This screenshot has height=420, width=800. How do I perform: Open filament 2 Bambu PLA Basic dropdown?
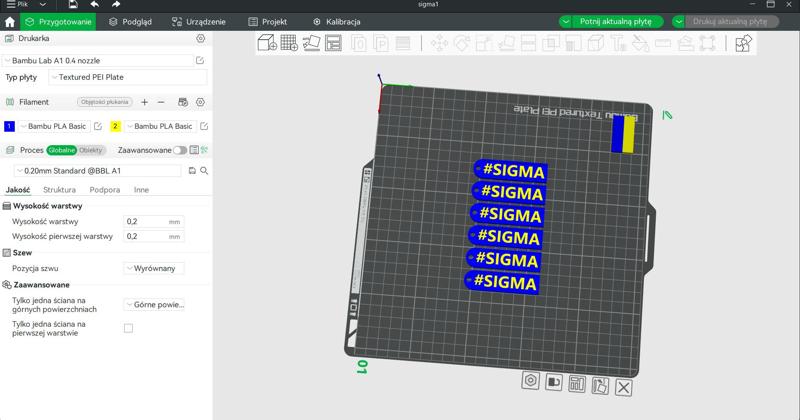[x=160, y=126]
